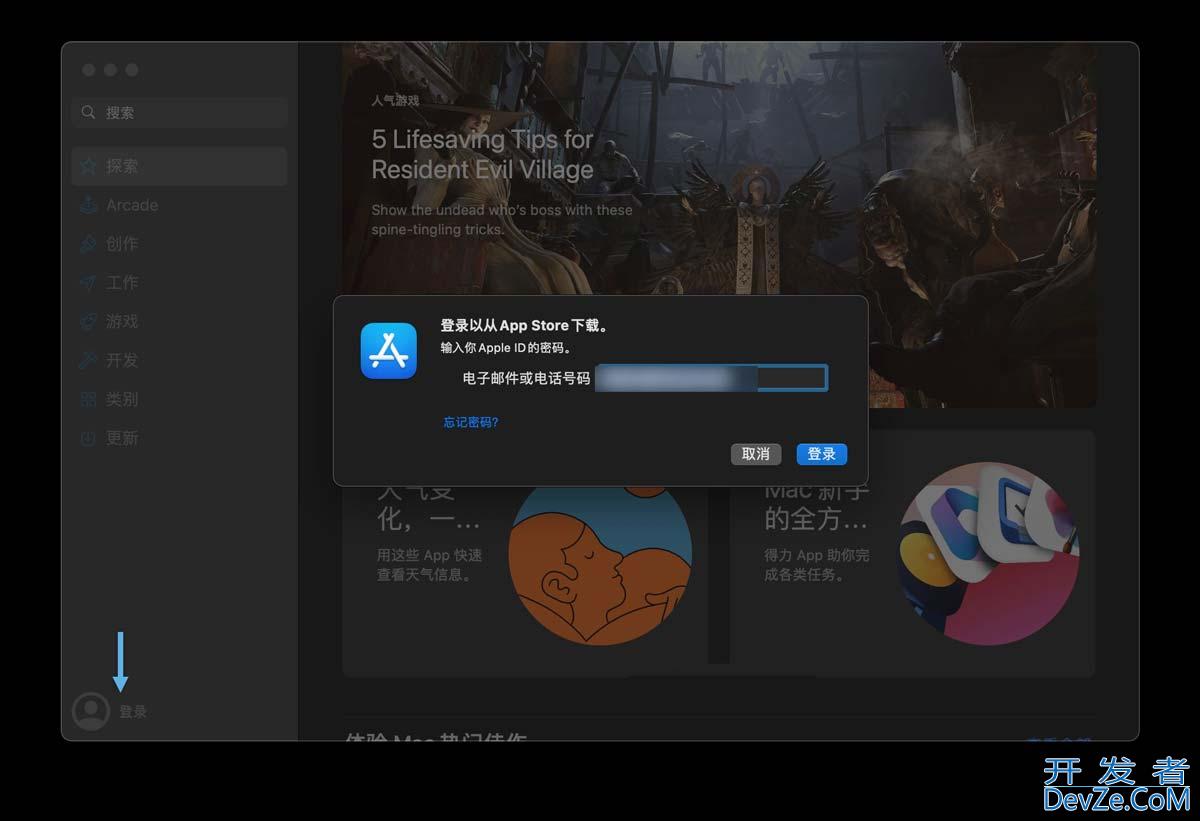Select 开发 sidebar label

[x=122, y=360]
